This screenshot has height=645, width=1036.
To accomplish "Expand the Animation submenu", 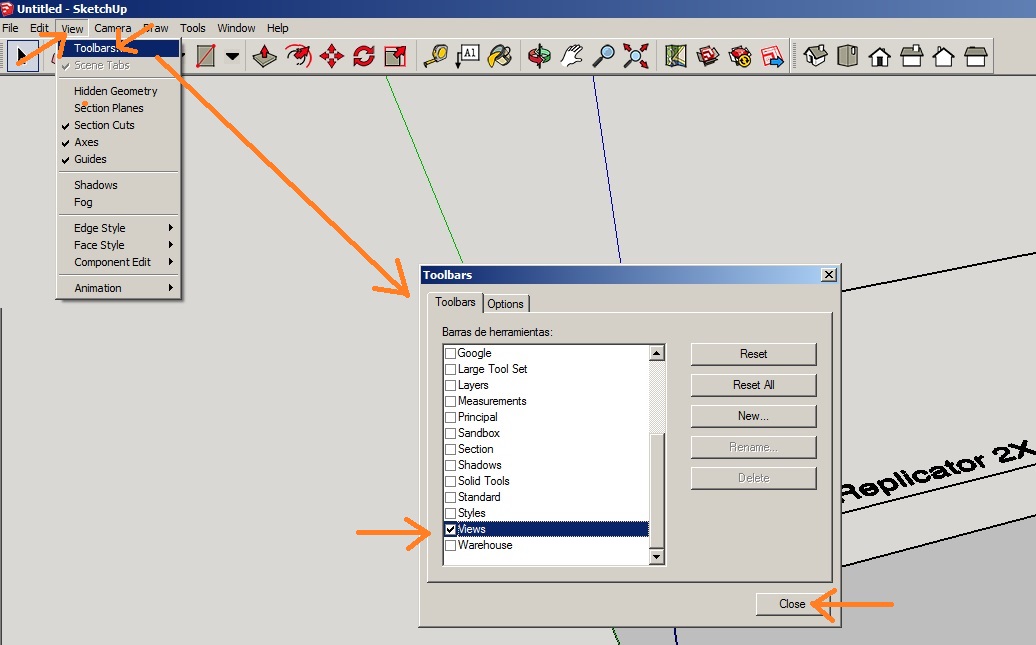I will coord(119,288).
